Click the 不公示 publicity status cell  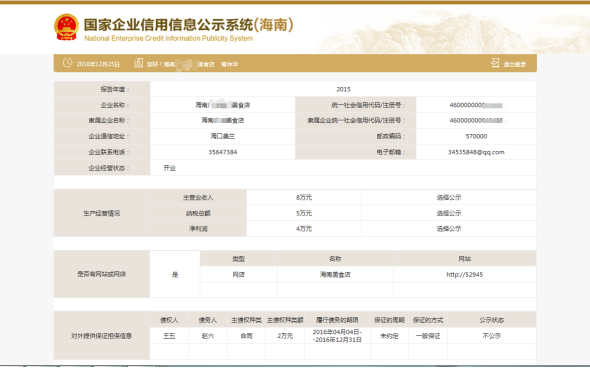(x=491, y=336)
